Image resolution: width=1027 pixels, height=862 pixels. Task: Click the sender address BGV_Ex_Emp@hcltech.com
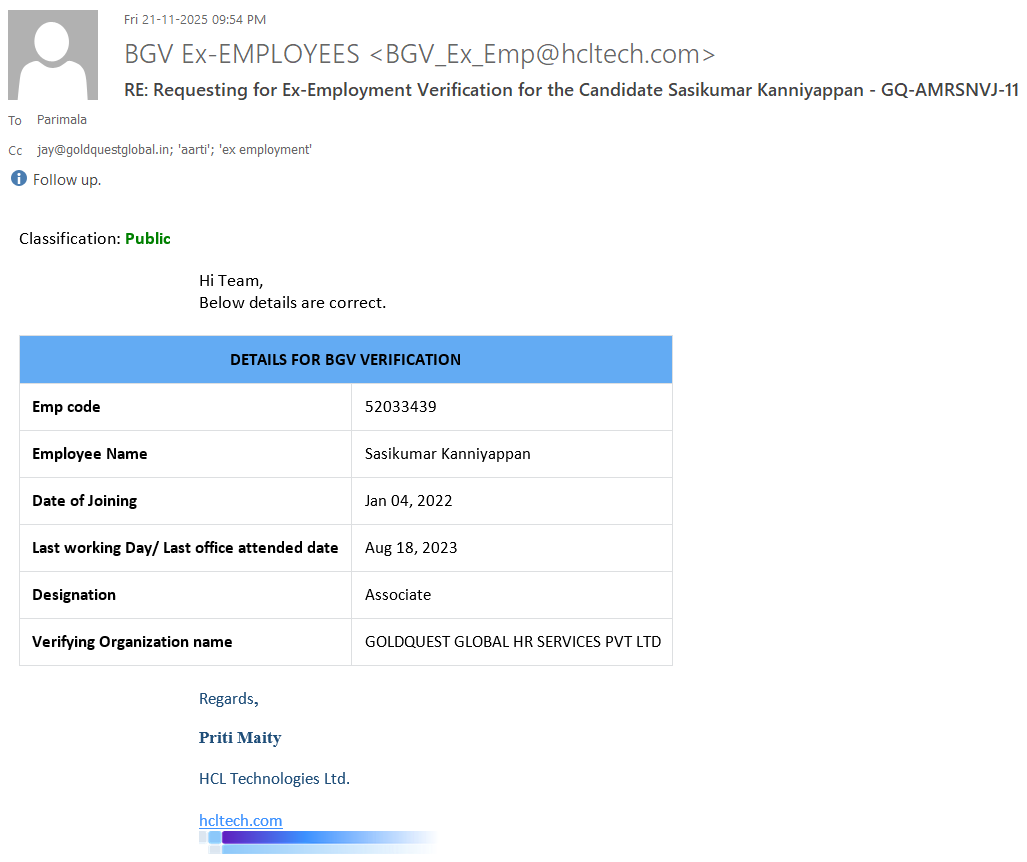point(549,54)
